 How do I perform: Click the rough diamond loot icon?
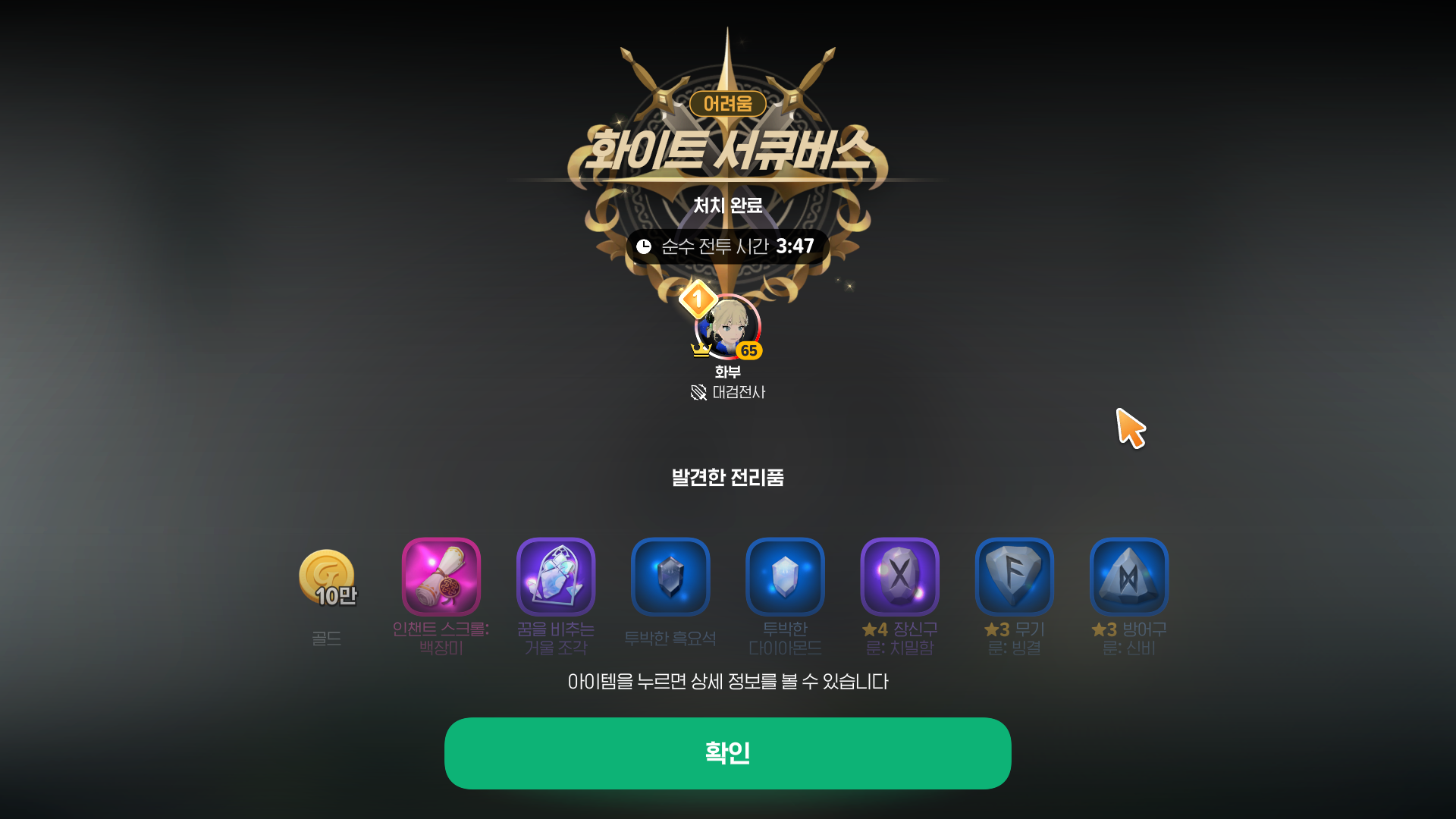point(785,576)
